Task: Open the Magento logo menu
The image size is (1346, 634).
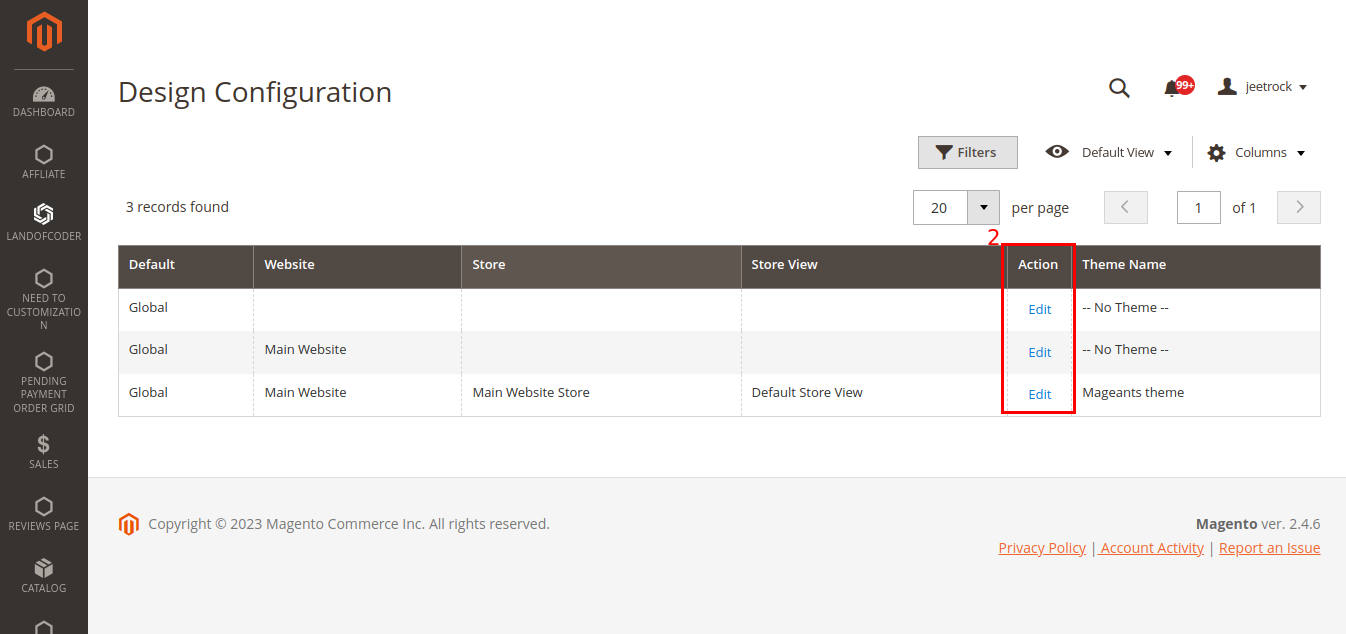Action: coord(43,31)
